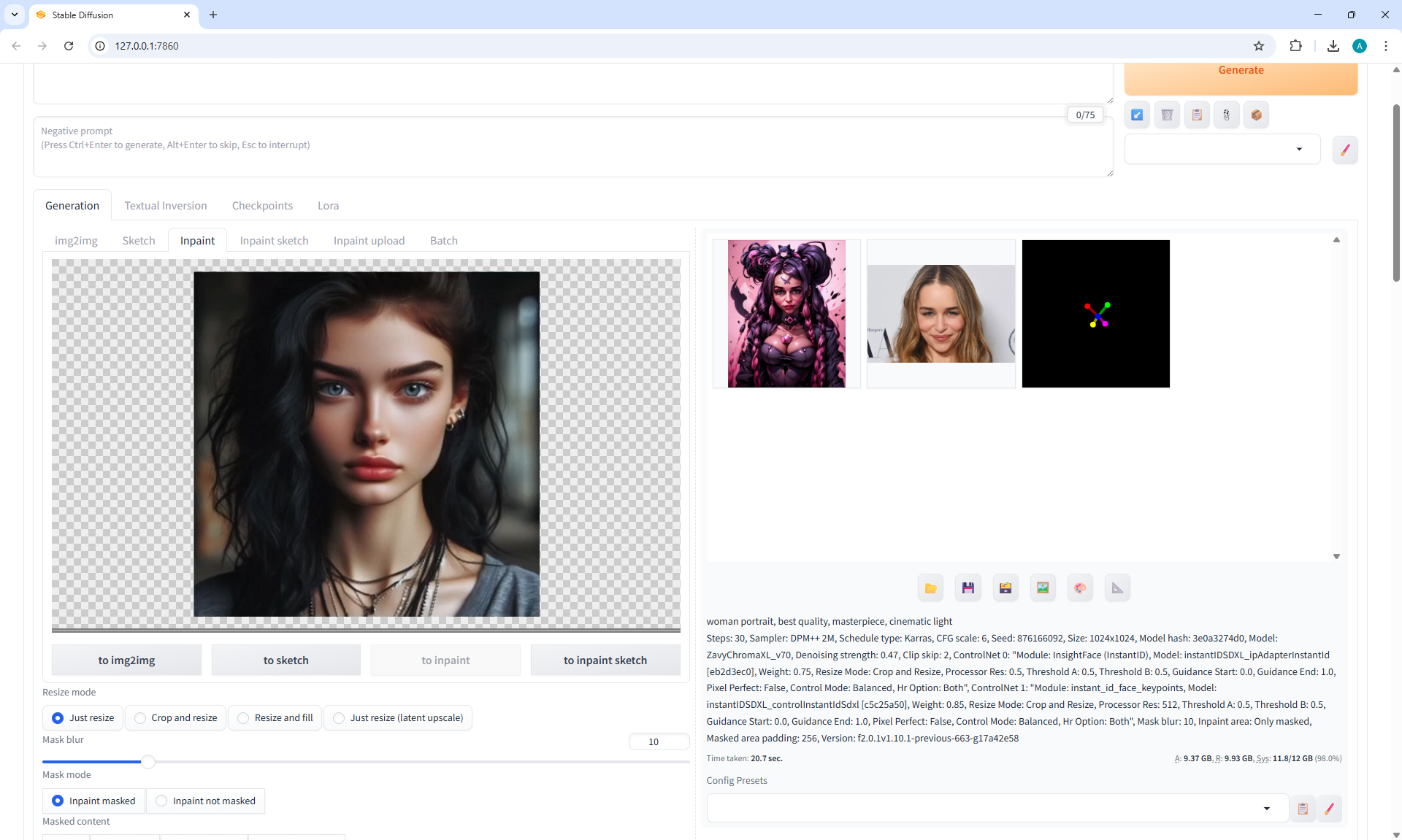
Task: Choose the Resize and fill mode
Action: [275, 718]
